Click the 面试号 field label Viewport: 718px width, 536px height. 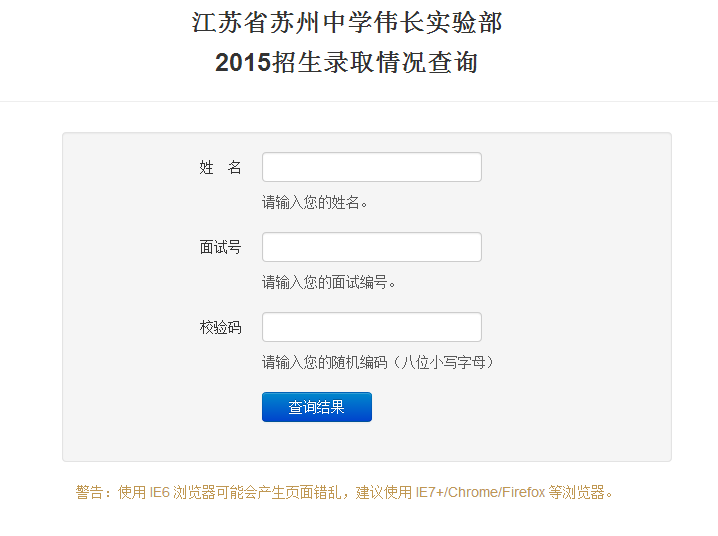point(220,247)
